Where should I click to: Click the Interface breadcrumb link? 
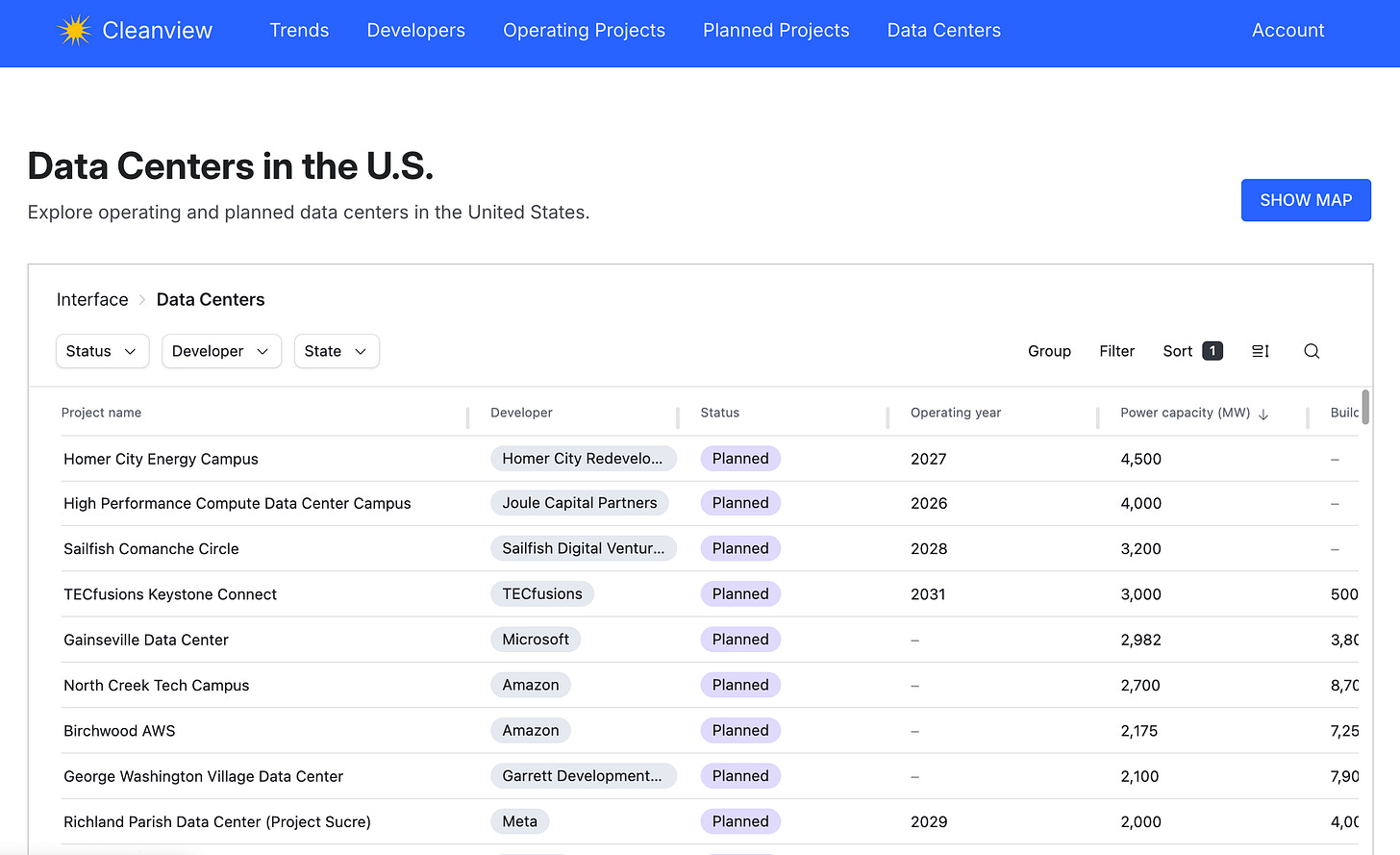click(x=92, y=299)
